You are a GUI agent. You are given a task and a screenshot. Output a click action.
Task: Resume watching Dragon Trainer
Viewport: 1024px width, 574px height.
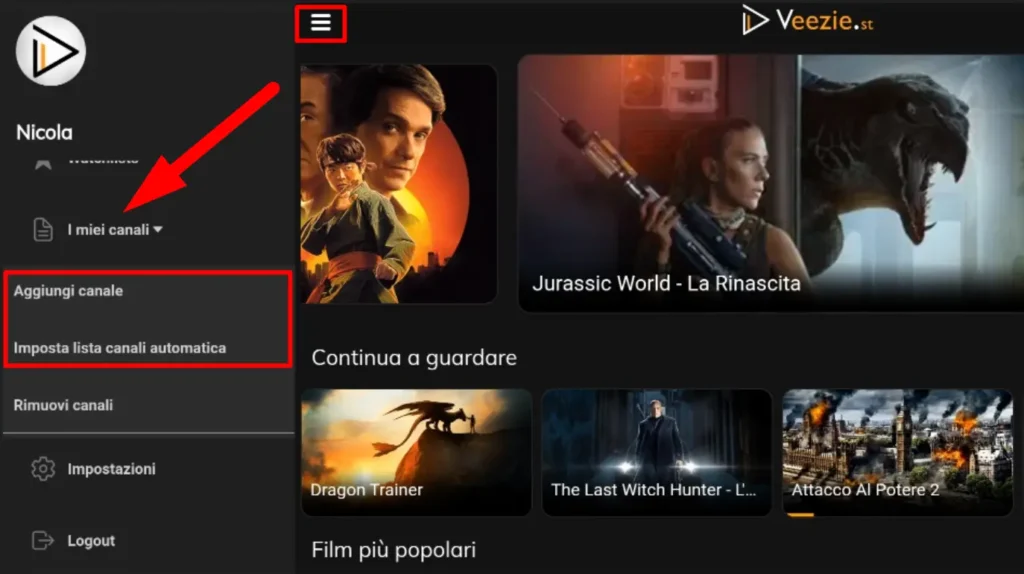(x=416, y=452)
